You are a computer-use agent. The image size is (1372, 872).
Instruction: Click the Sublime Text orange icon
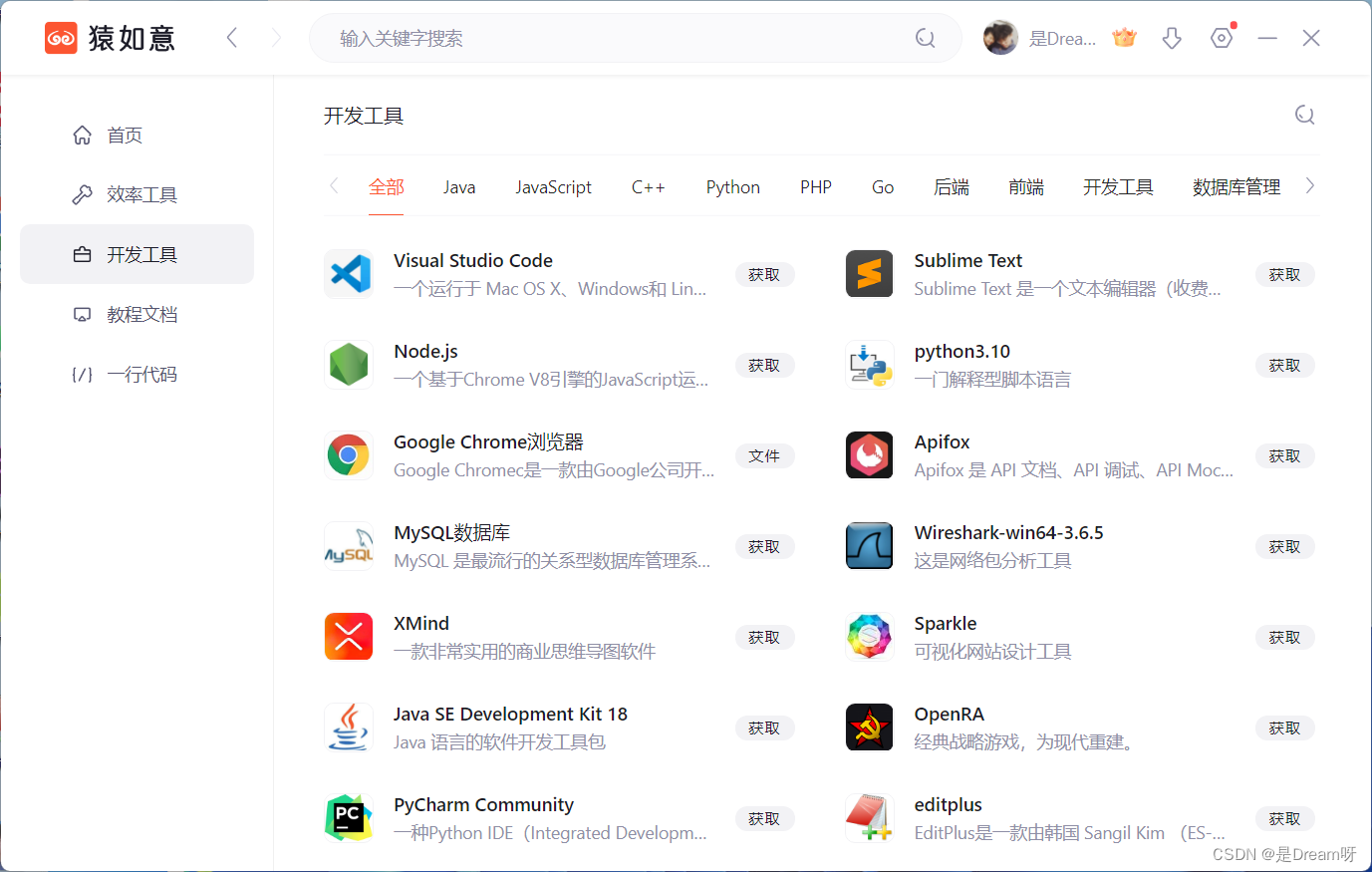869,273
